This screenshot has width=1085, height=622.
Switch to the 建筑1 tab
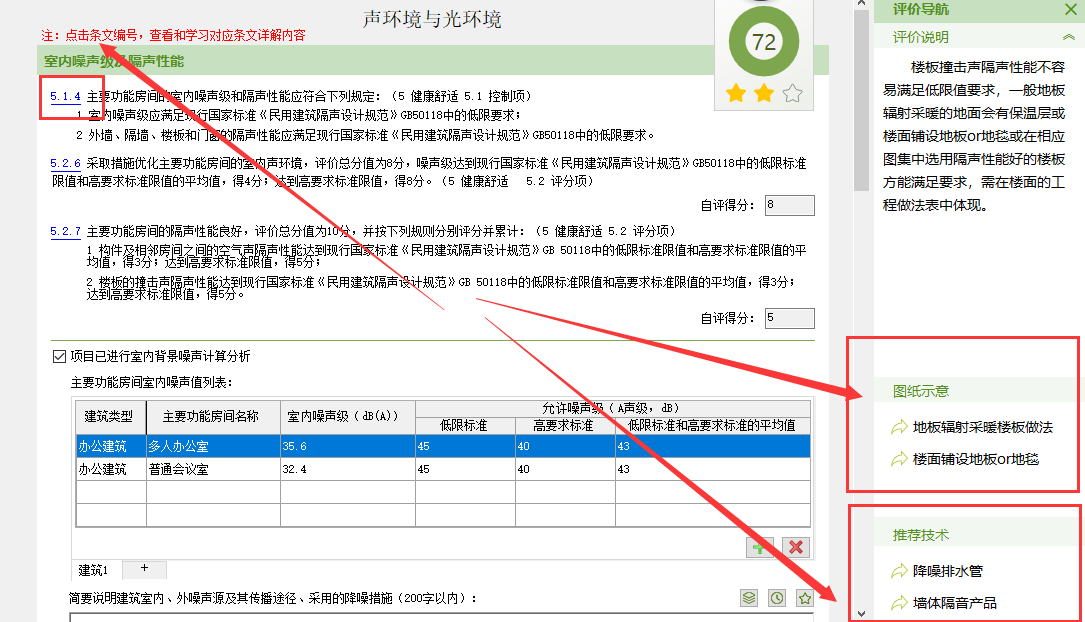pos(91,568)
